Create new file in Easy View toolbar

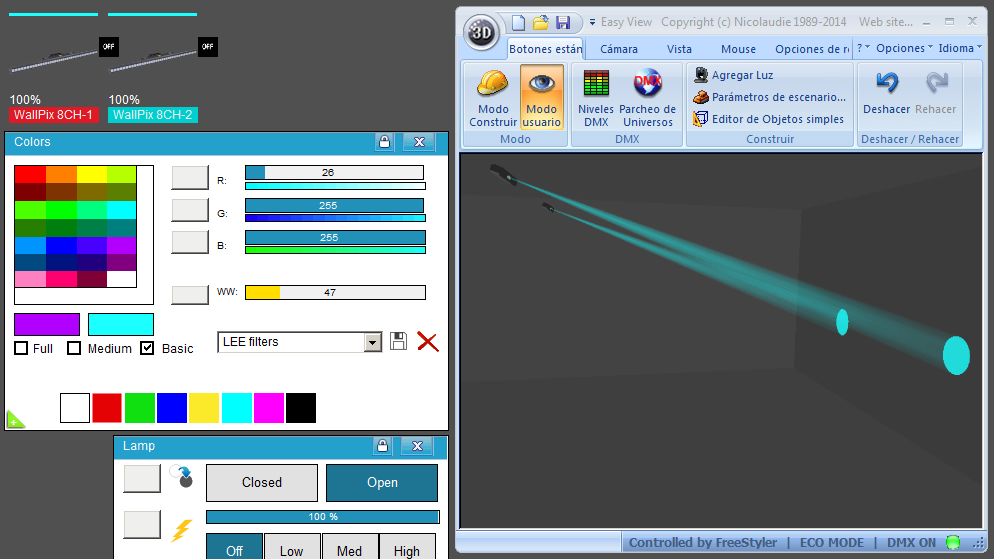519,23
